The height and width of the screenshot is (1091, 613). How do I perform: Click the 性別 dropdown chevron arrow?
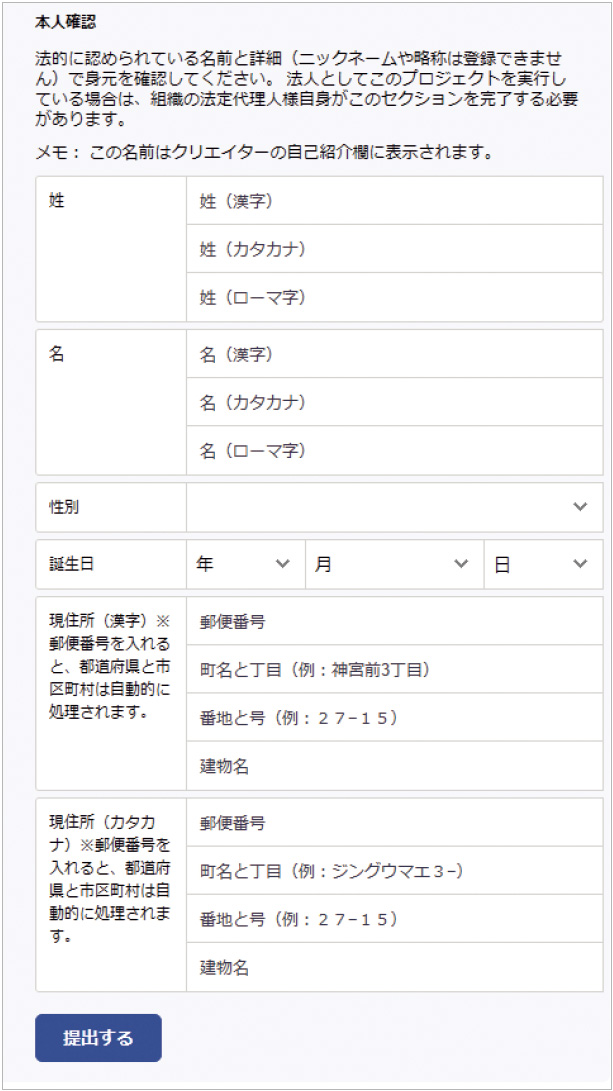click(x=580, y=507)
